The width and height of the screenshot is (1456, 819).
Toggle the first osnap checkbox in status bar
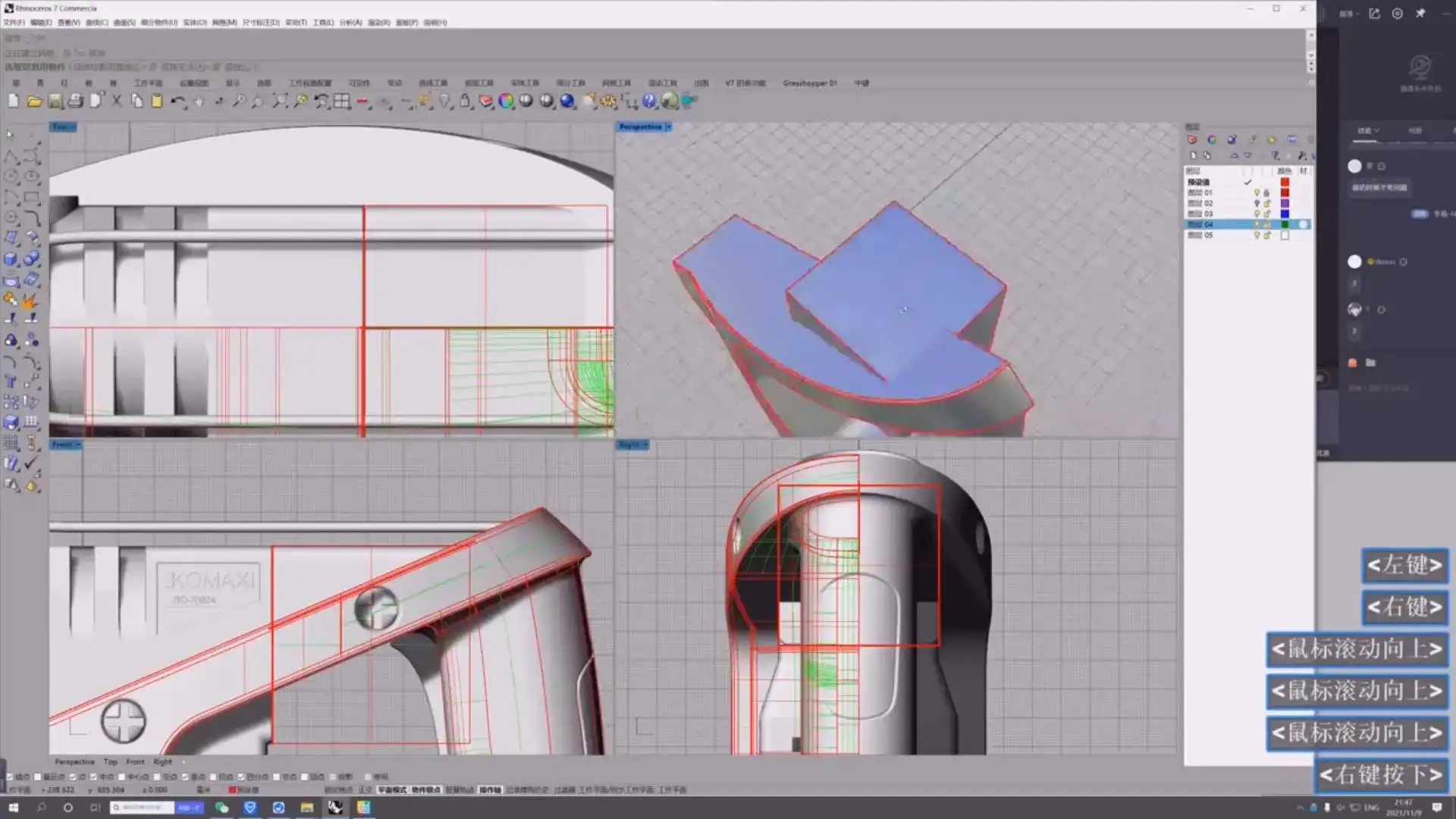click(9, 777)
